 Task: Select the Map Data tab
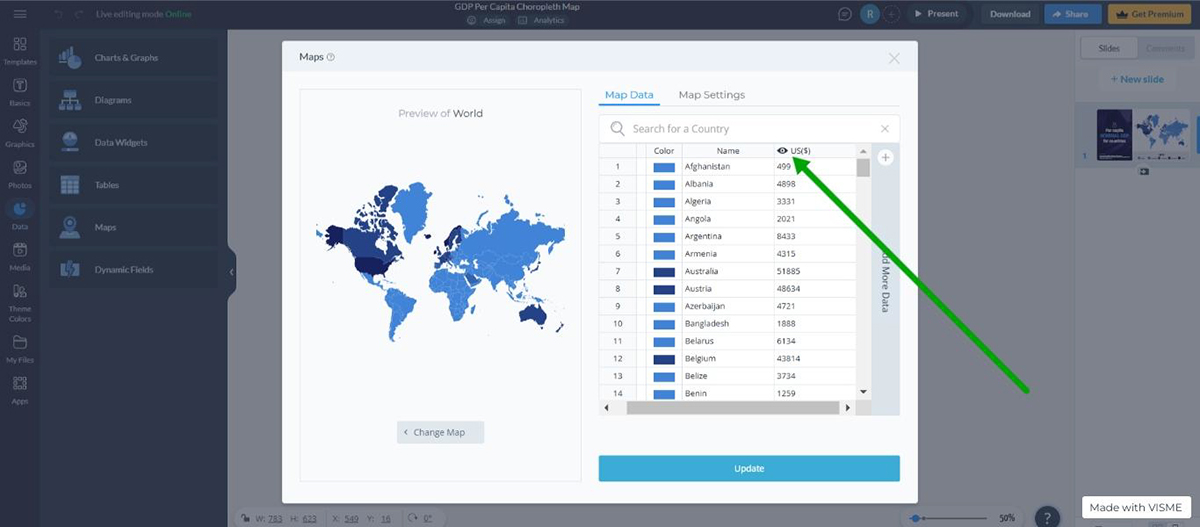point(629,95)
